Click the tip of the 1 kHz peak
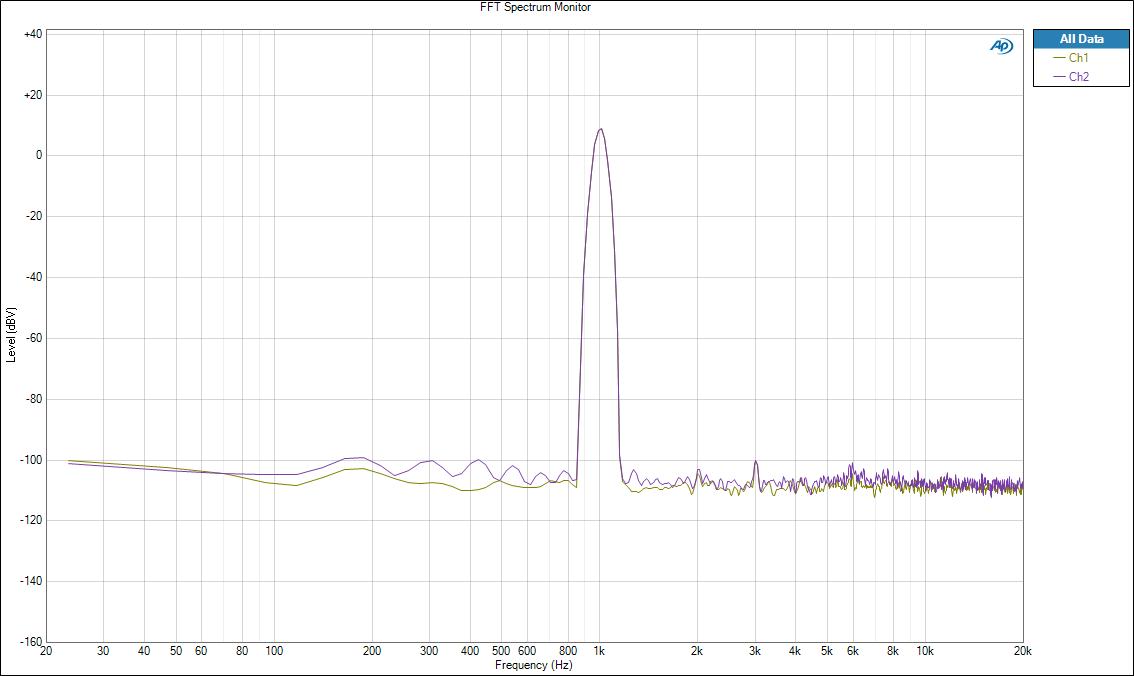Viewport: 1134px width, 676px height. pos(600,129)
